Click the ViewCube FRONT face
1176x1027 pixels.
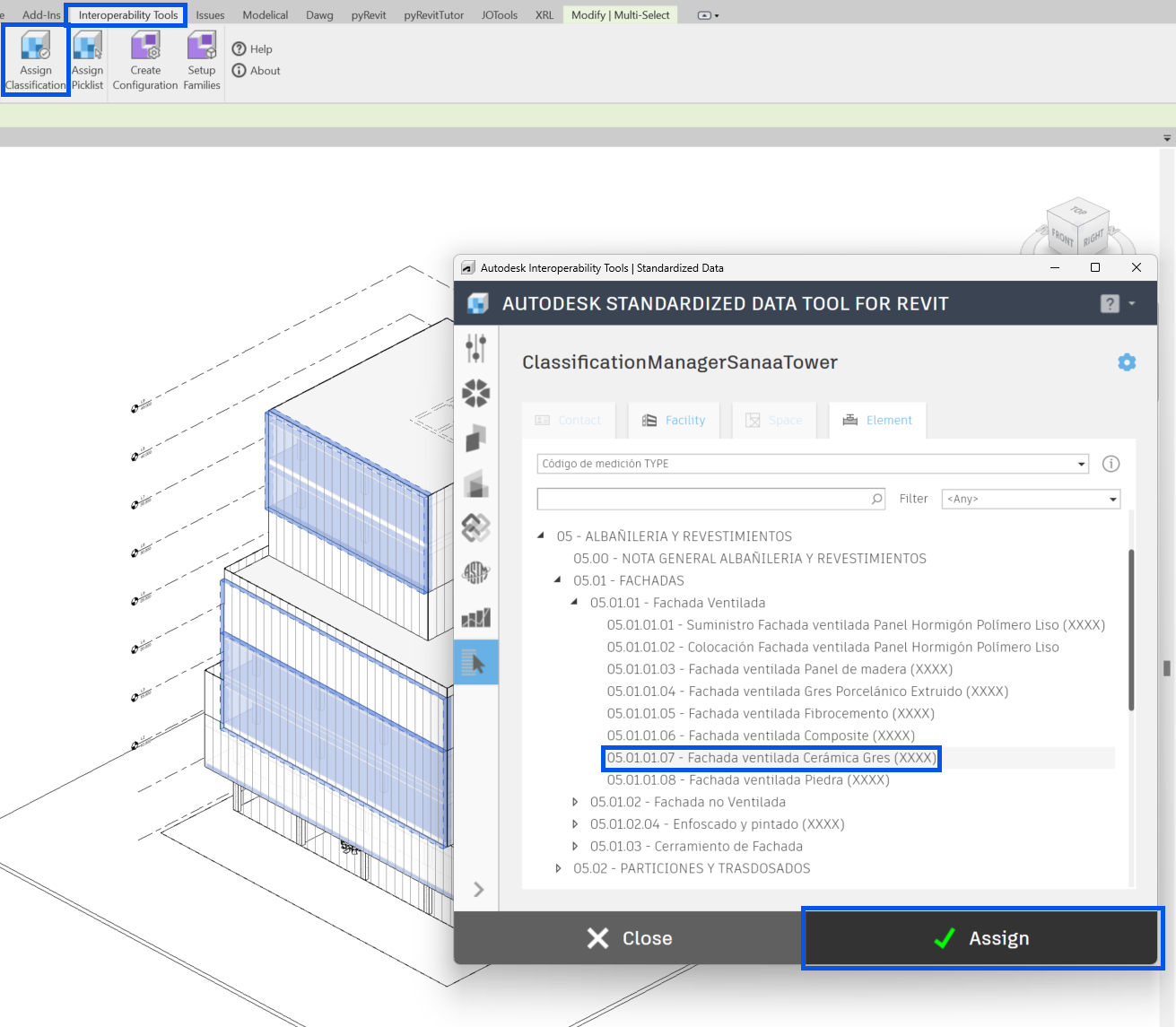(1063, 237)
